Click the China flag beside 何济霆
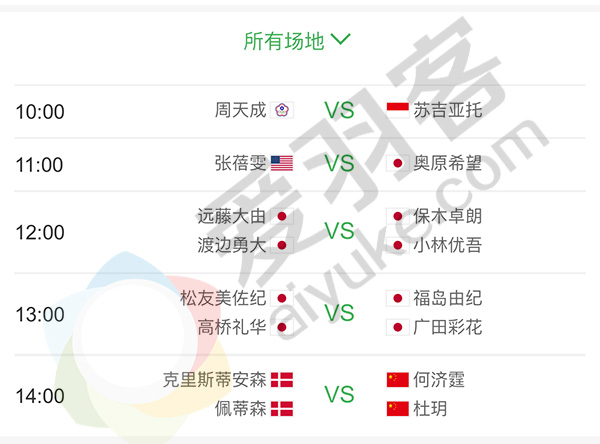The image size is (600, 444). 398,380
